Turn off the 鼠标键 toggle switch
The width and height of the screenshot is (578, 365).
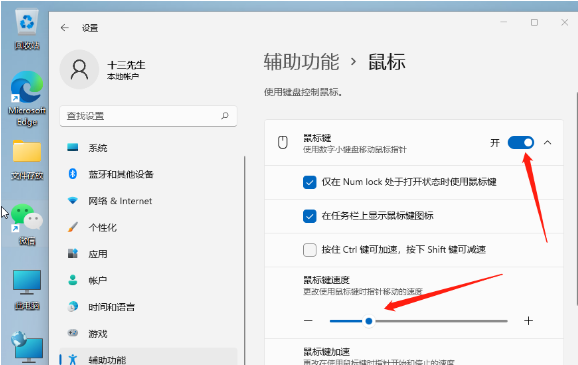tap(520, 143)
